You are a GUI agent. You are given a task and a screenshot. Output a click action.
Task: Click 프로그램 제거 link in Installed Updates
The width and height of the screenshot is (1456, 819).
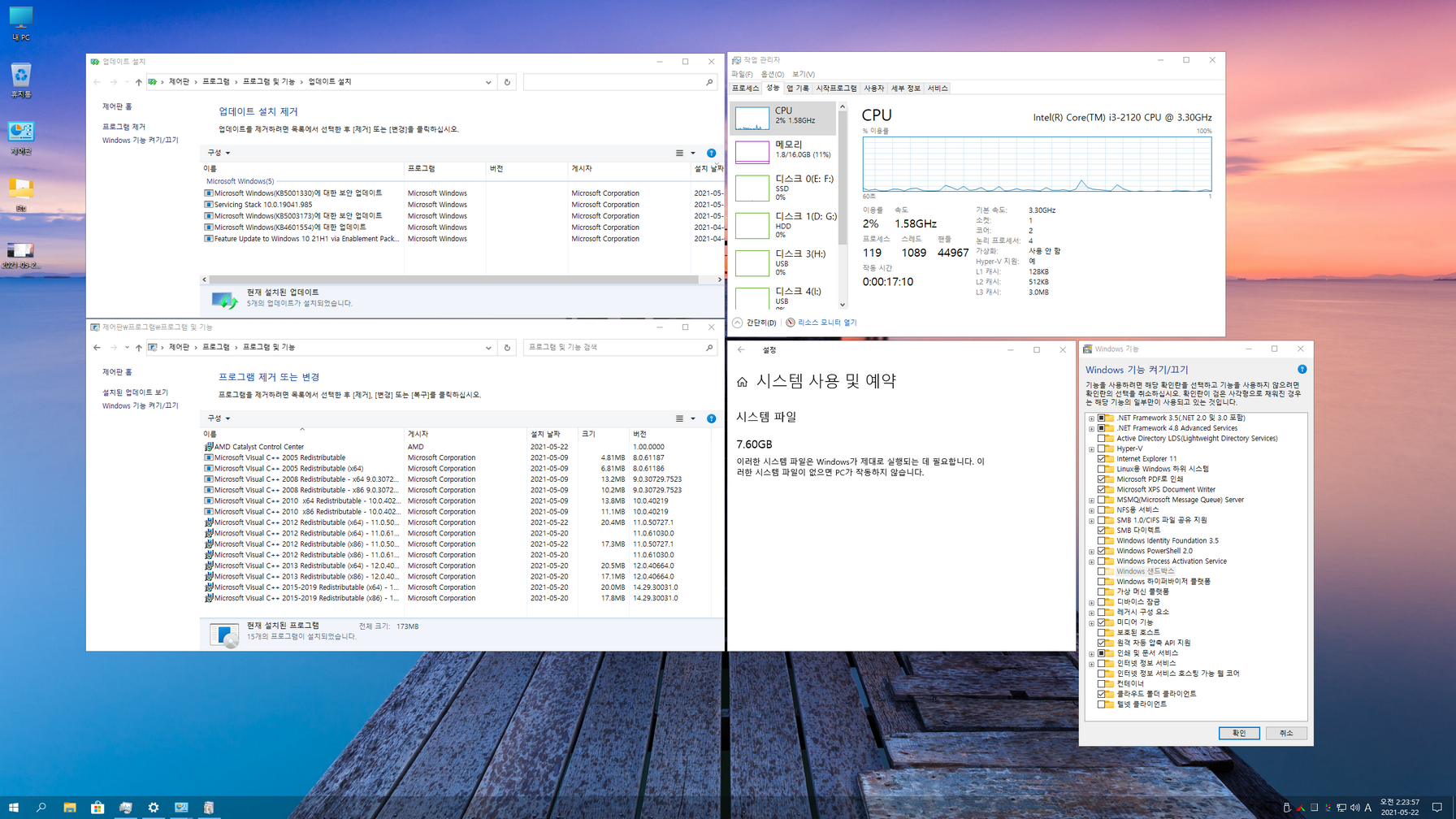pos(123,127)
